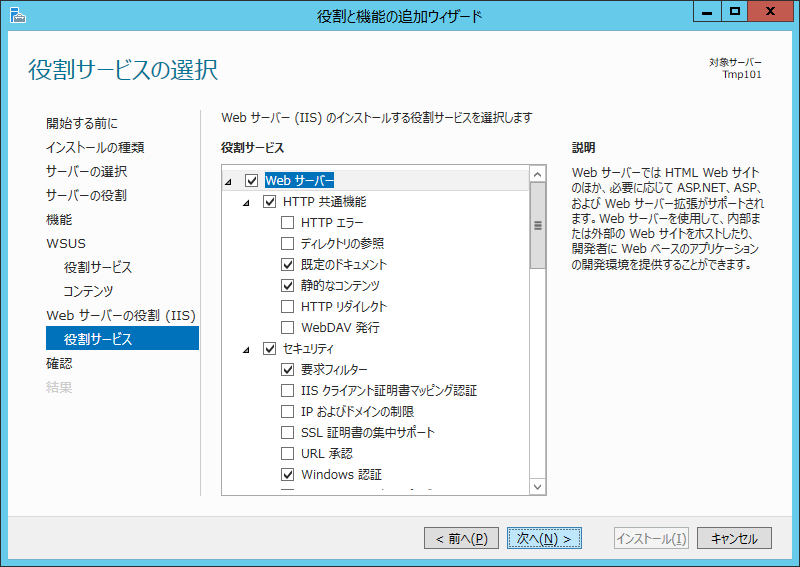The height and width of the screenshot is (567, 800).
Task: Select サーバーの選択 in sidebar
Action: [x=86, y=171]
